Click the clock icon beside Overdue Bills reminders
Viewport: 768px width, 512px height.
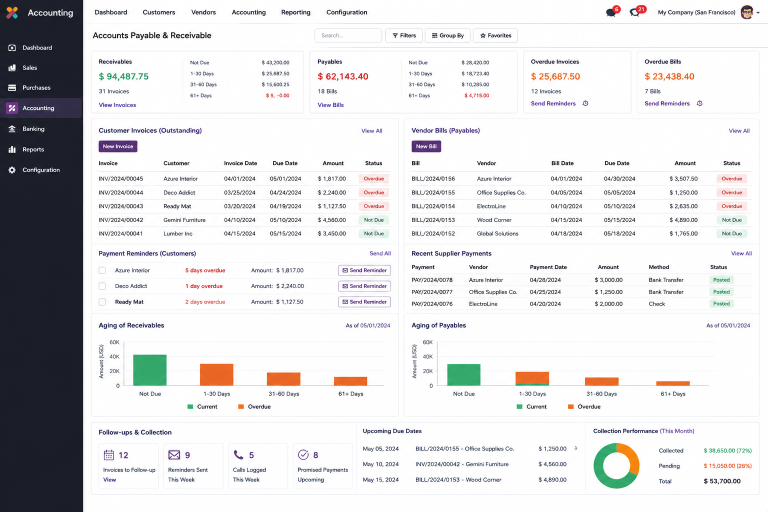pyautogui.click(x=699, y=103)
